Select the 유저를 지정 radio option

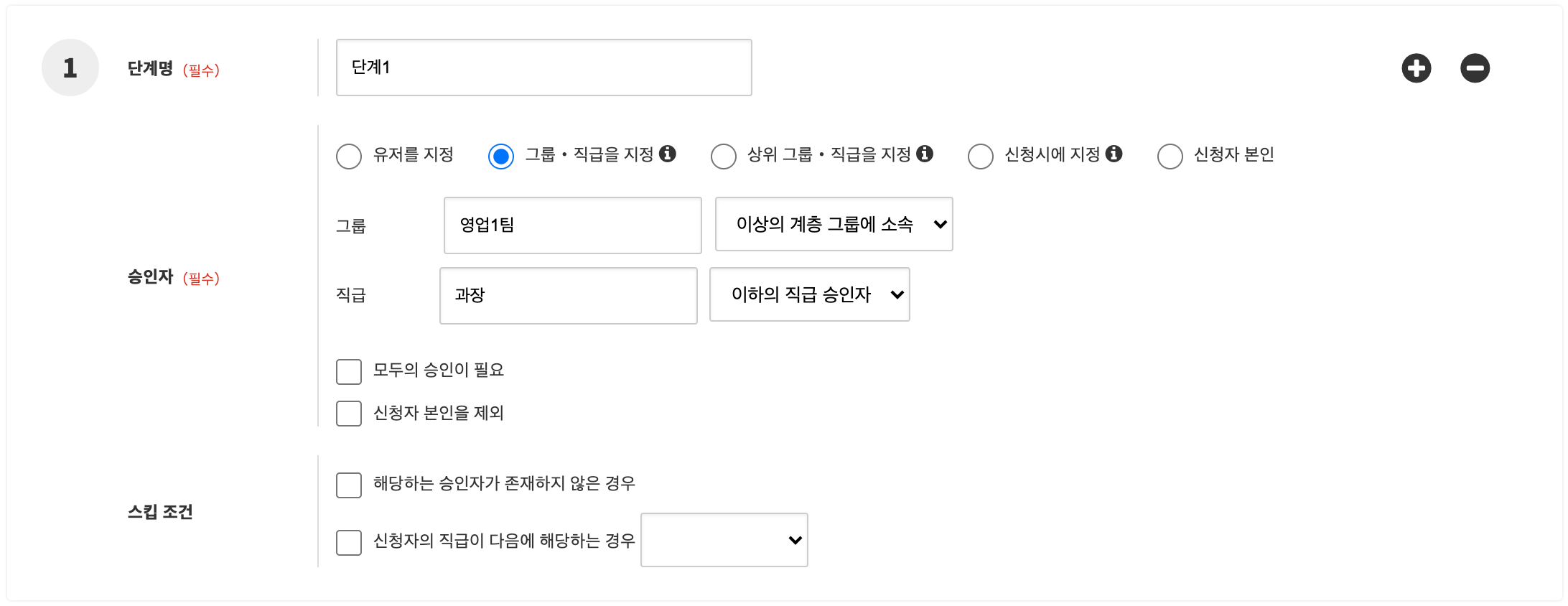(349, 156)
